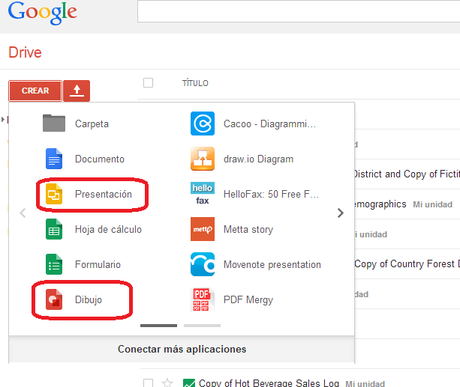Click the green spreadsheet icon beside Hot Beverage Sales Log
The image size is (460, 387).
pos(189,383)
